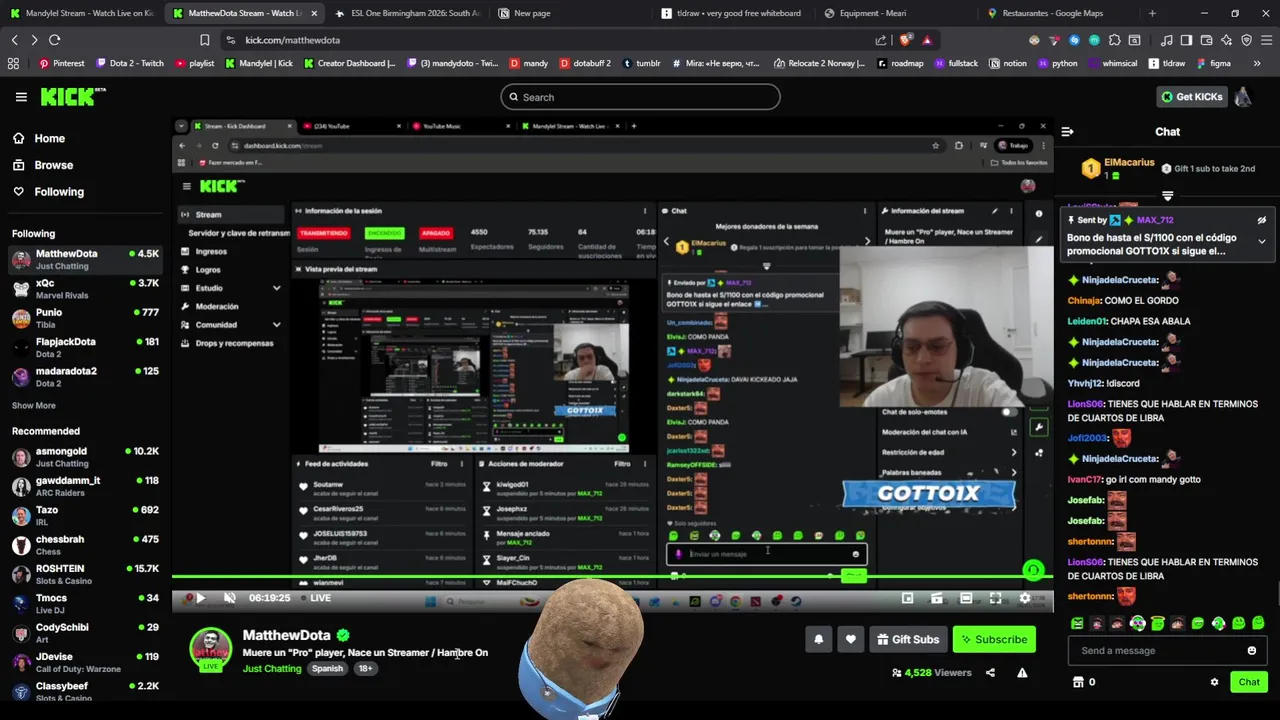The image size is (1280, 720).
Task: Go to Home in the sidebar
Action: coord(38,139)
